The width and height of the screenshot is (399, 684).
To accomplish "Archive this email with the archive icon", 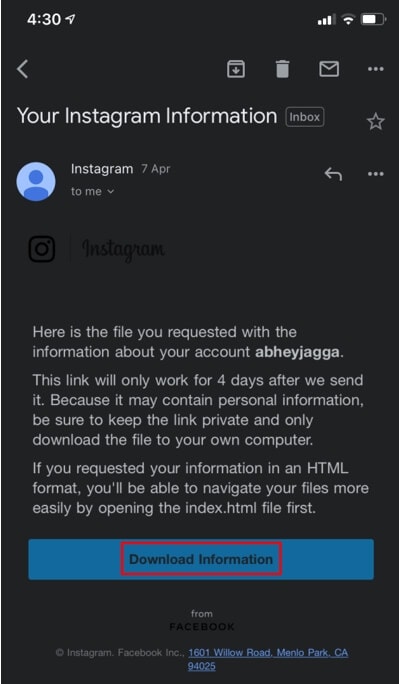I will 236,69.
